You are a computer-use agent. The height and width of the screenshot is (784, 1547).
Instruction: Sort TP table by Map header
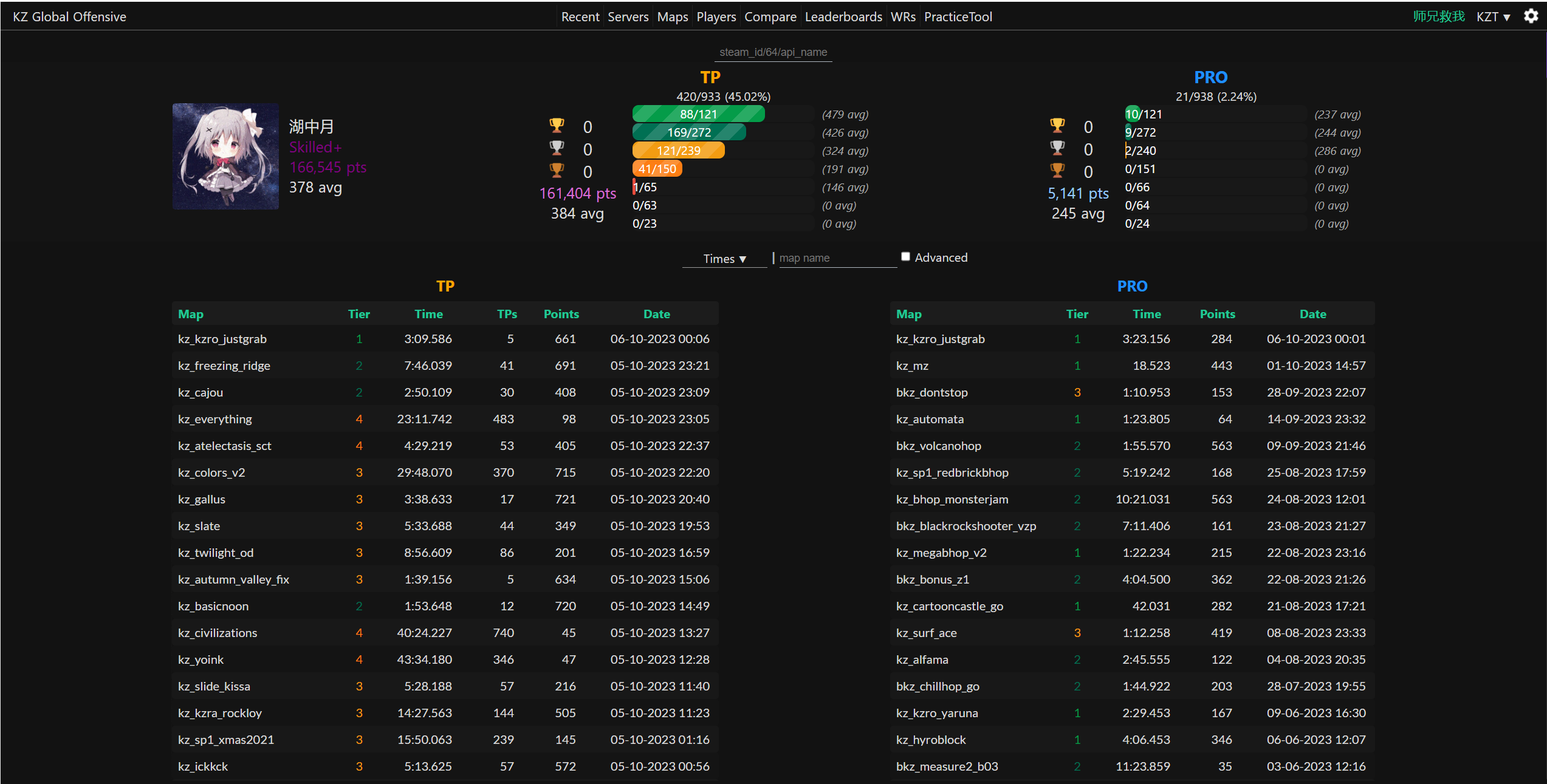(191, 314)
